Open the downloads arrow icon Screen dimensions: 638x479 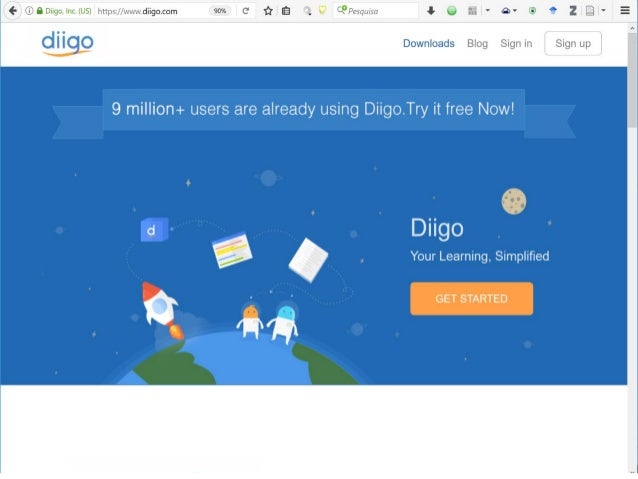click(431, 11)
